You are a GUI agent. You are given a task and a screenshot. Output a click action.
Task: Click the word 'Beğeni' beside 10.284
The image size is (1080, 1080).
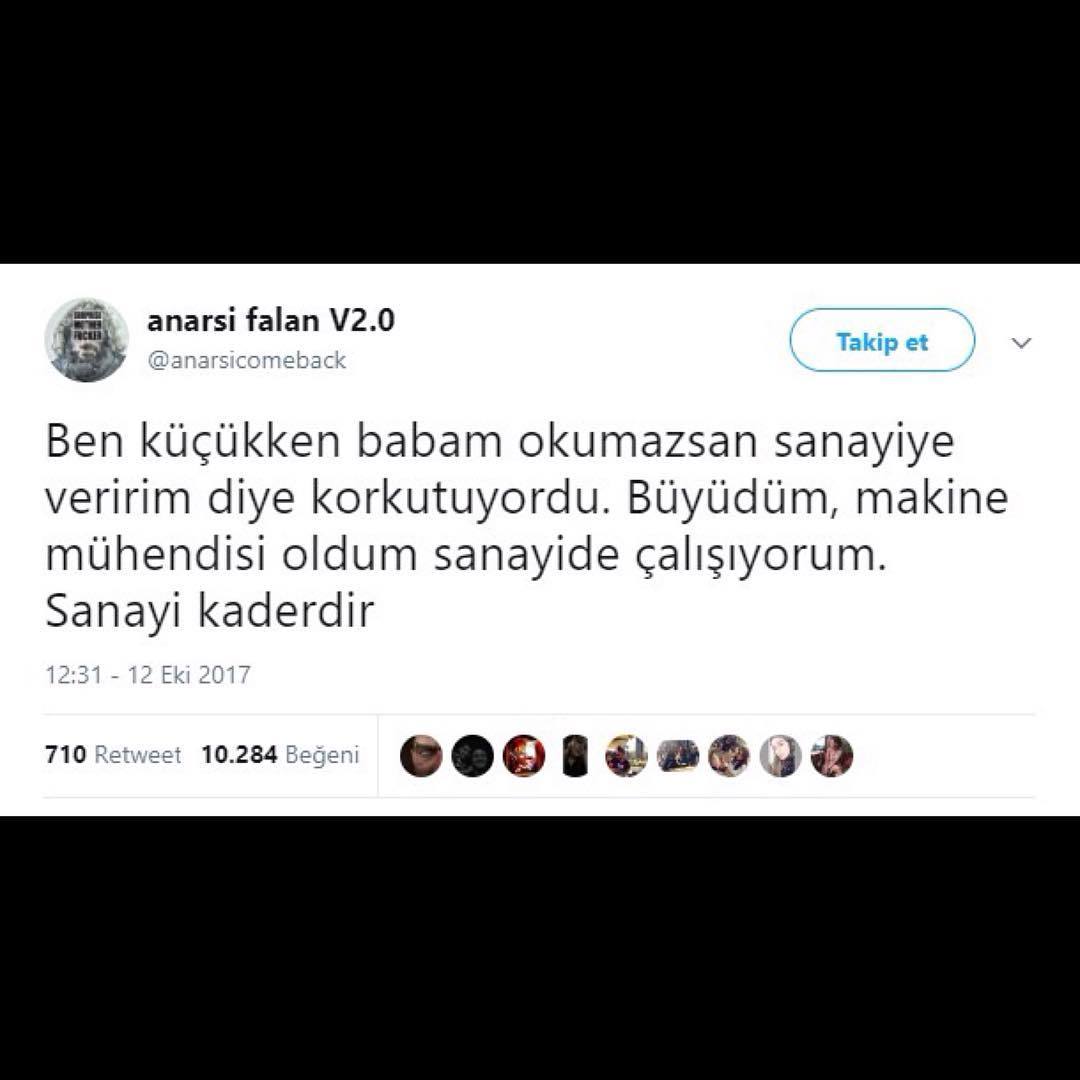pos(322,756)
